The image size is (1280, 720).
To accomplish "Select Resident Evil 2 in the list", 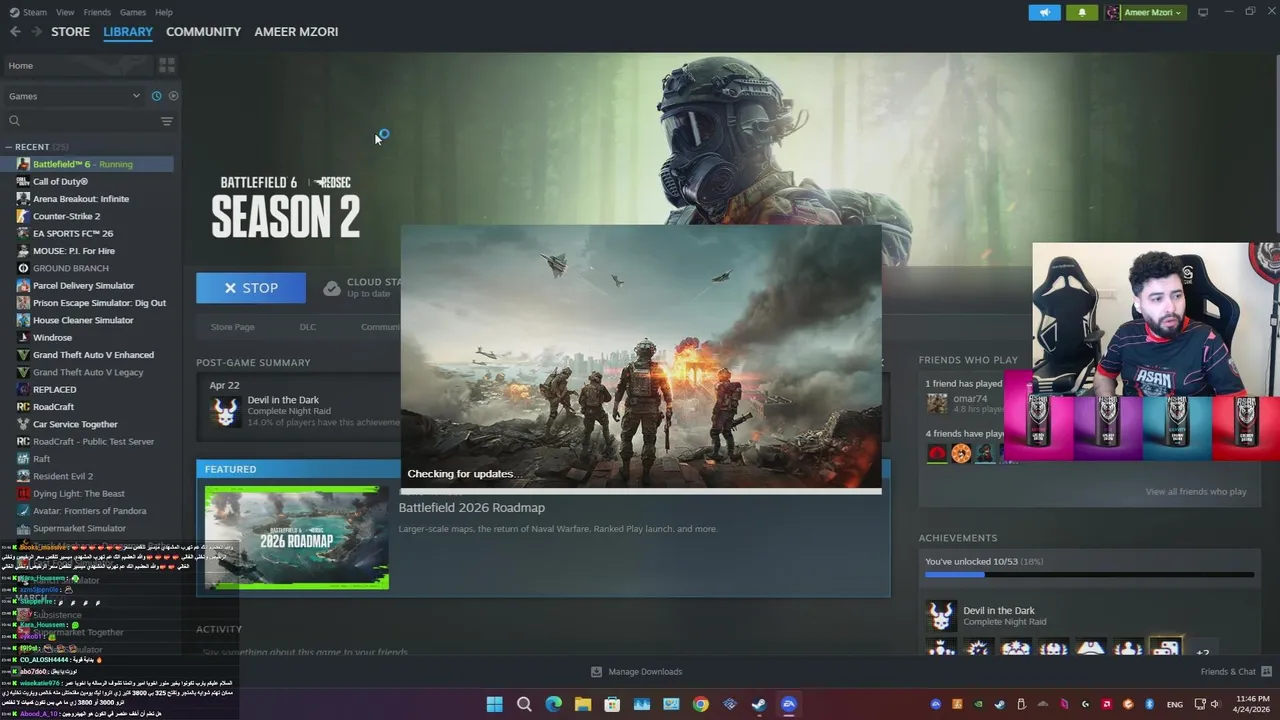I will [62, 476].
